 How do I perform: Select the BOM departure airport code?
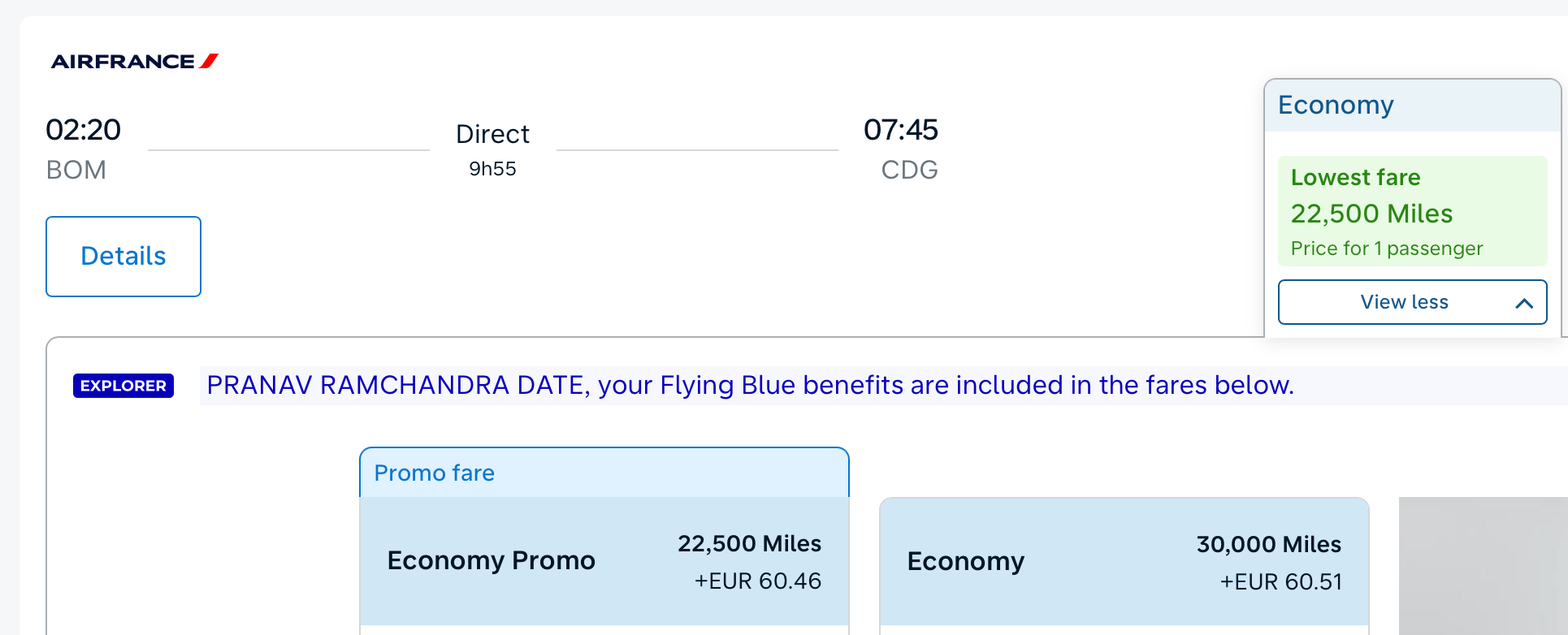[x=77, y=170]
